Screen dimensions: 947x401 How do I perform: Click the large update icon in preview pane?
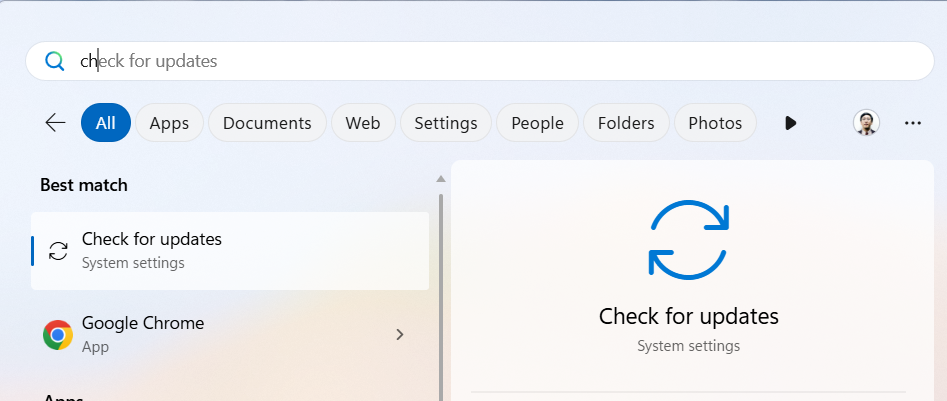click(x=688, y=239)
